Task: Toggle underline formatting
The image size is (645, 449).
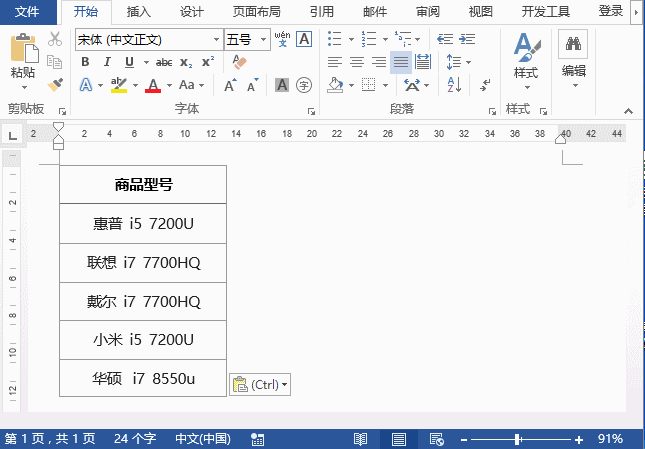Action: [129, 62]
